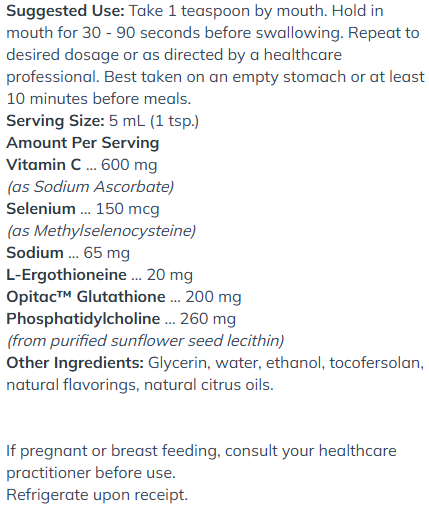Click the Selenium 150 mcg entry
429x510 pixels.
[83, 209]
